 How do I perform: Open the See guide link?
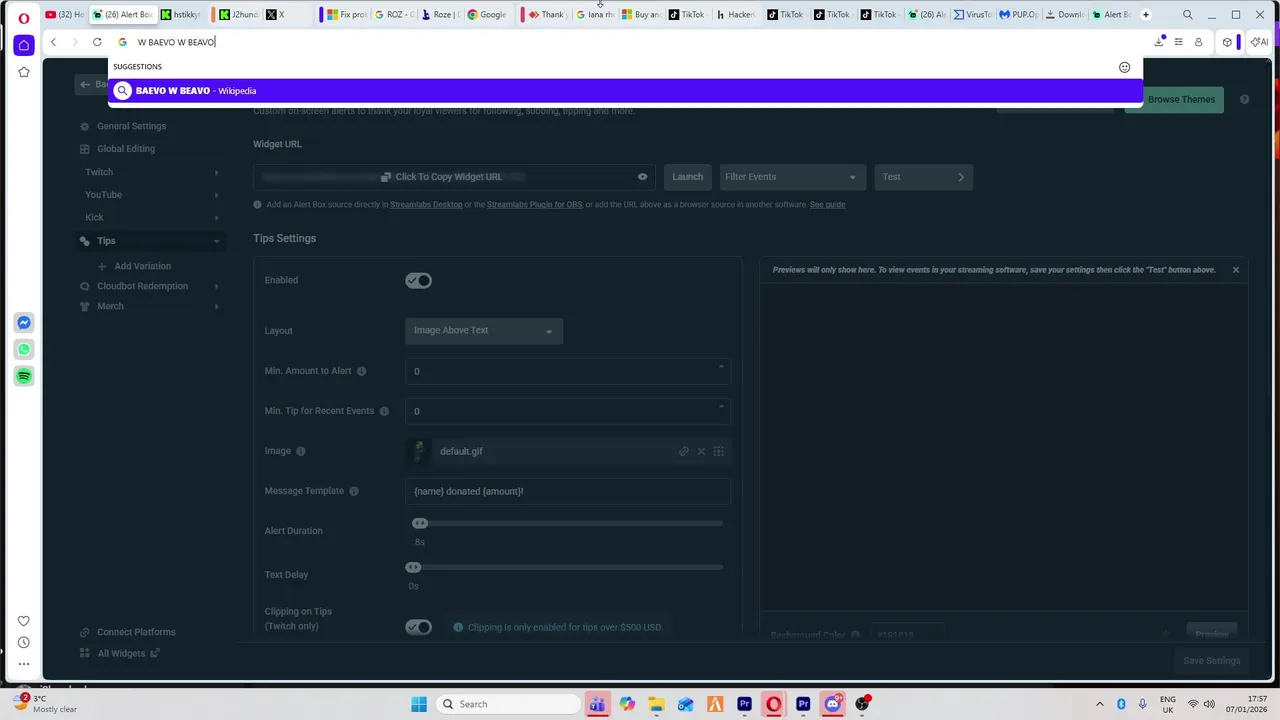click(827, 205)
